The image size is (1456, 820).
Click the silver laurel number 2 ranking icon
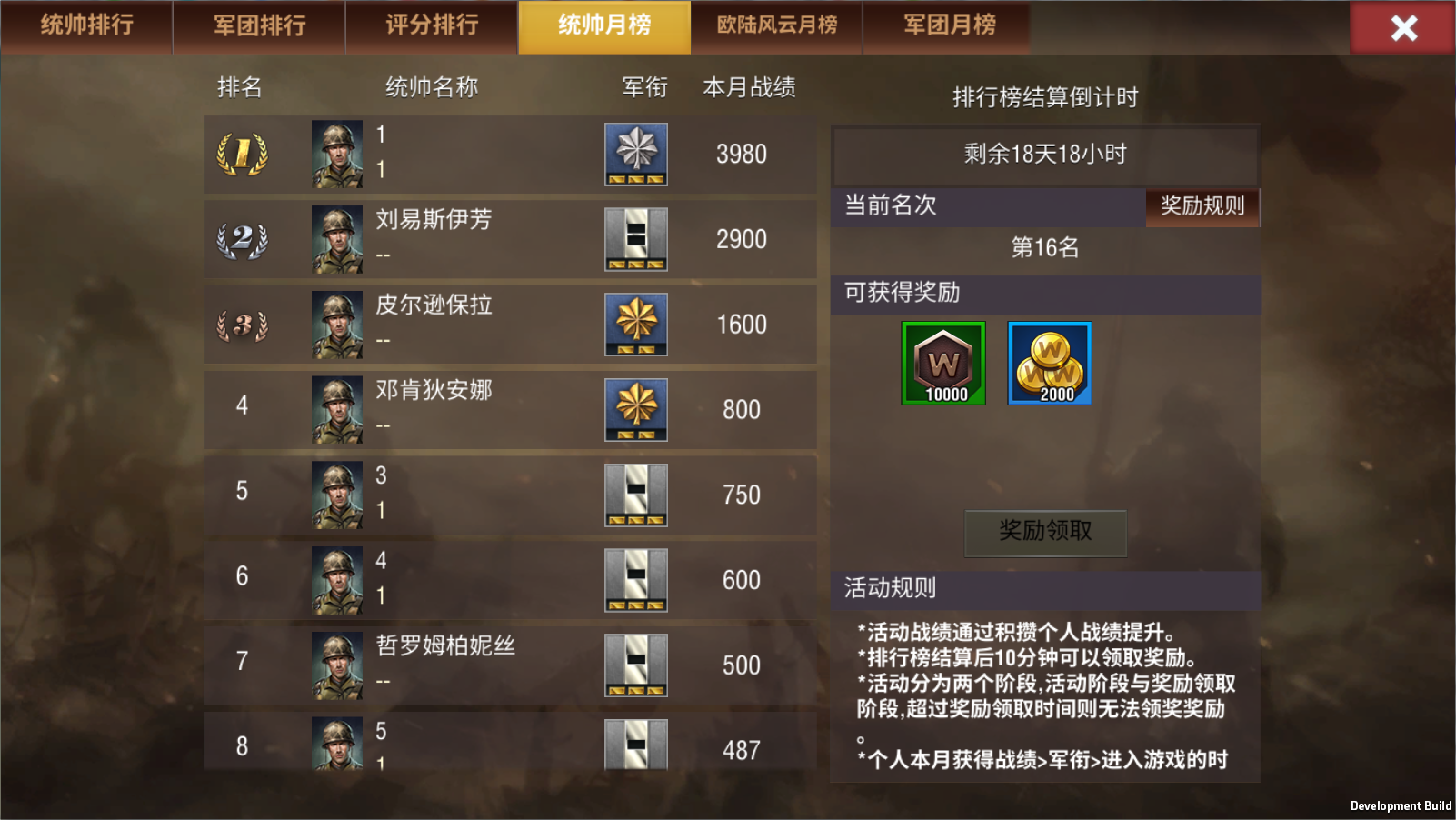[243, 240]
